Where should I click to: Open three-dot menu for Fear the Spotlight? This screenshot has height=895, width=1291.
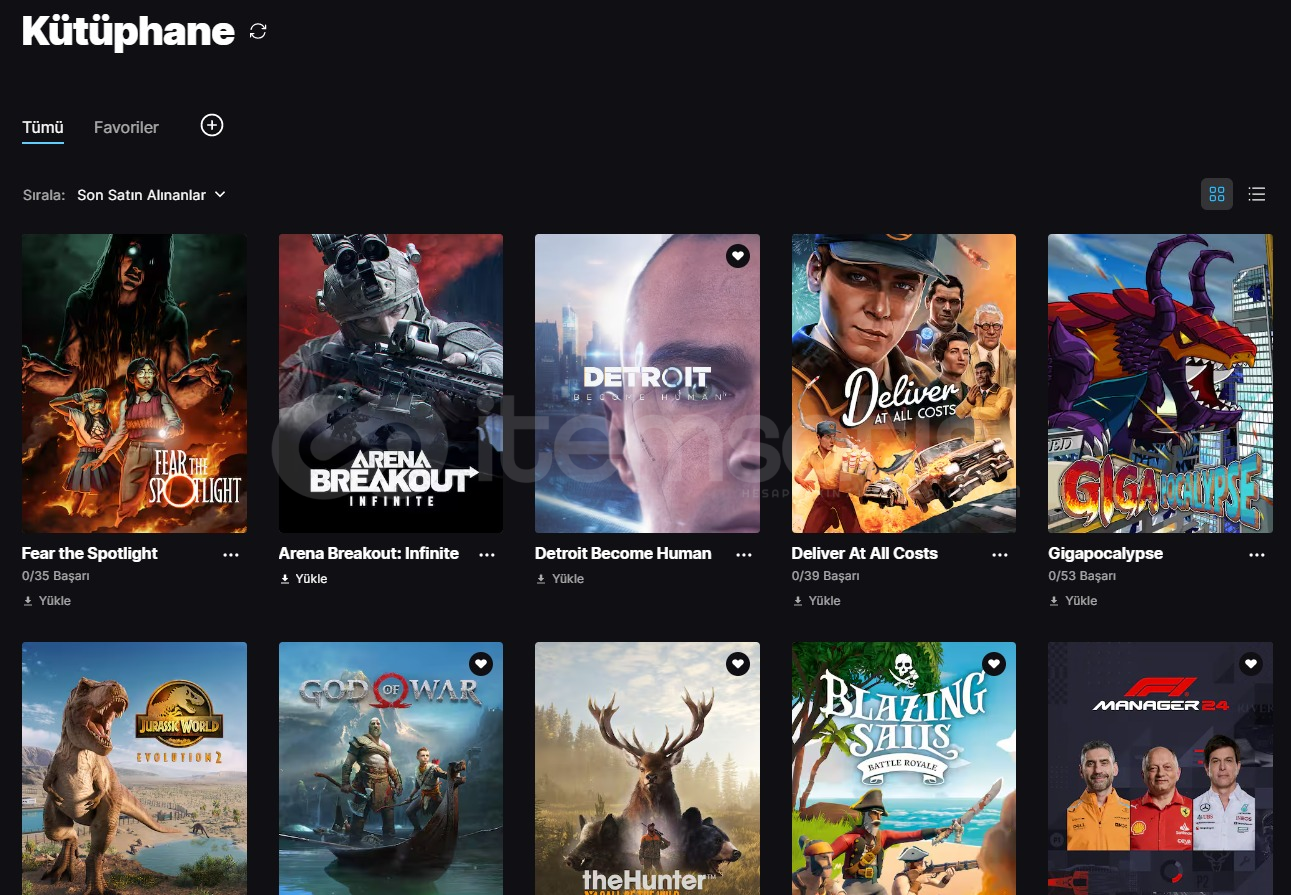231,554
